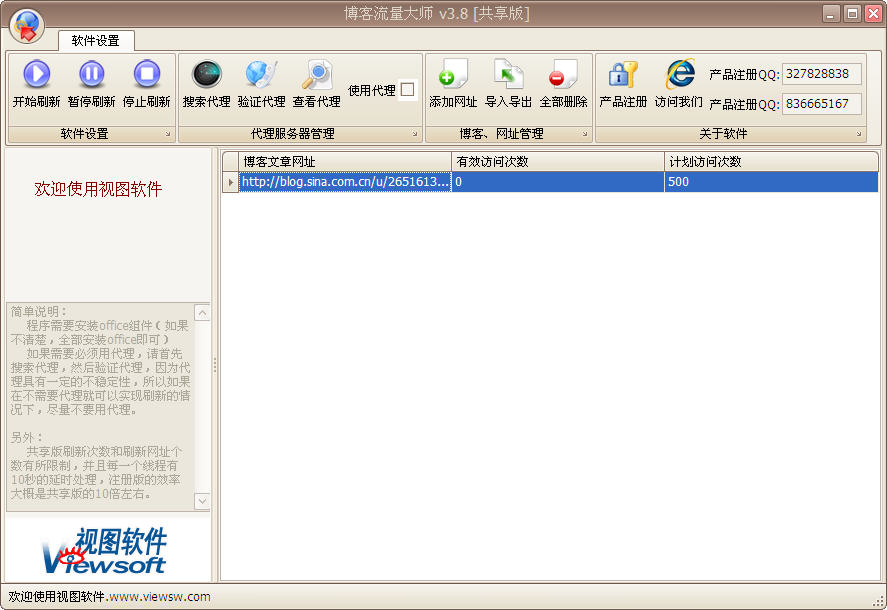Screen dimensions: 887x610
Task: Minimize the 博客流量大师 window
Action: (x=830, y=14)
